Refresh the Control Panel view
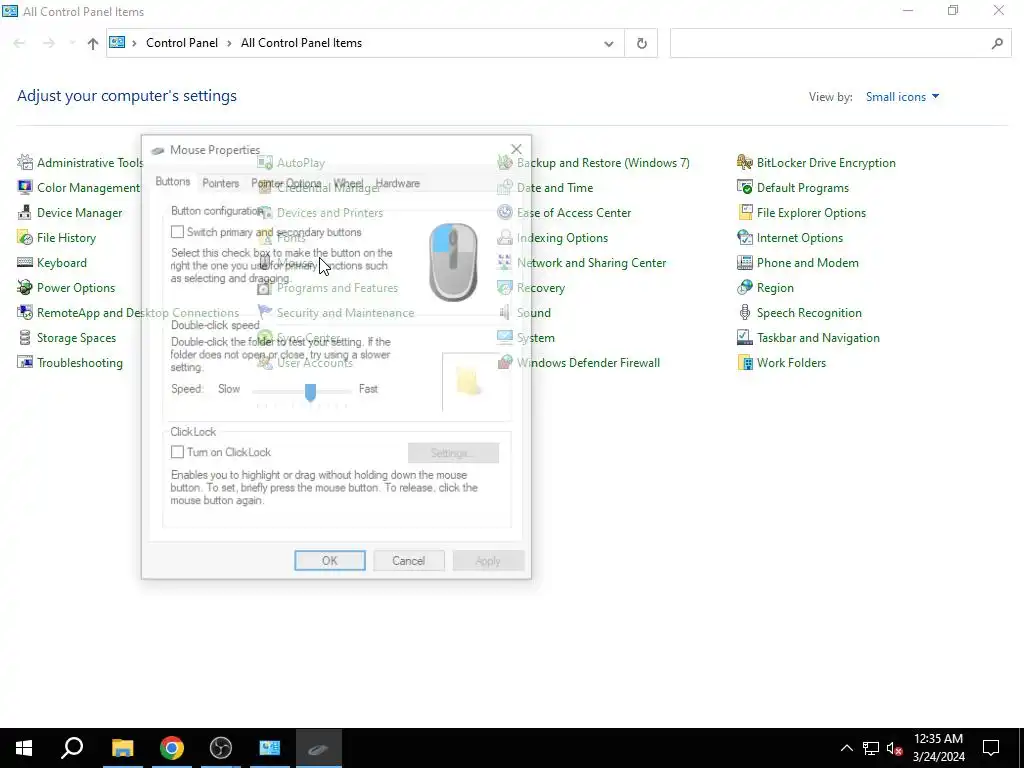The width and height of the screenshot is (1024, 768). pyautogui.click(x=641, y=43)
